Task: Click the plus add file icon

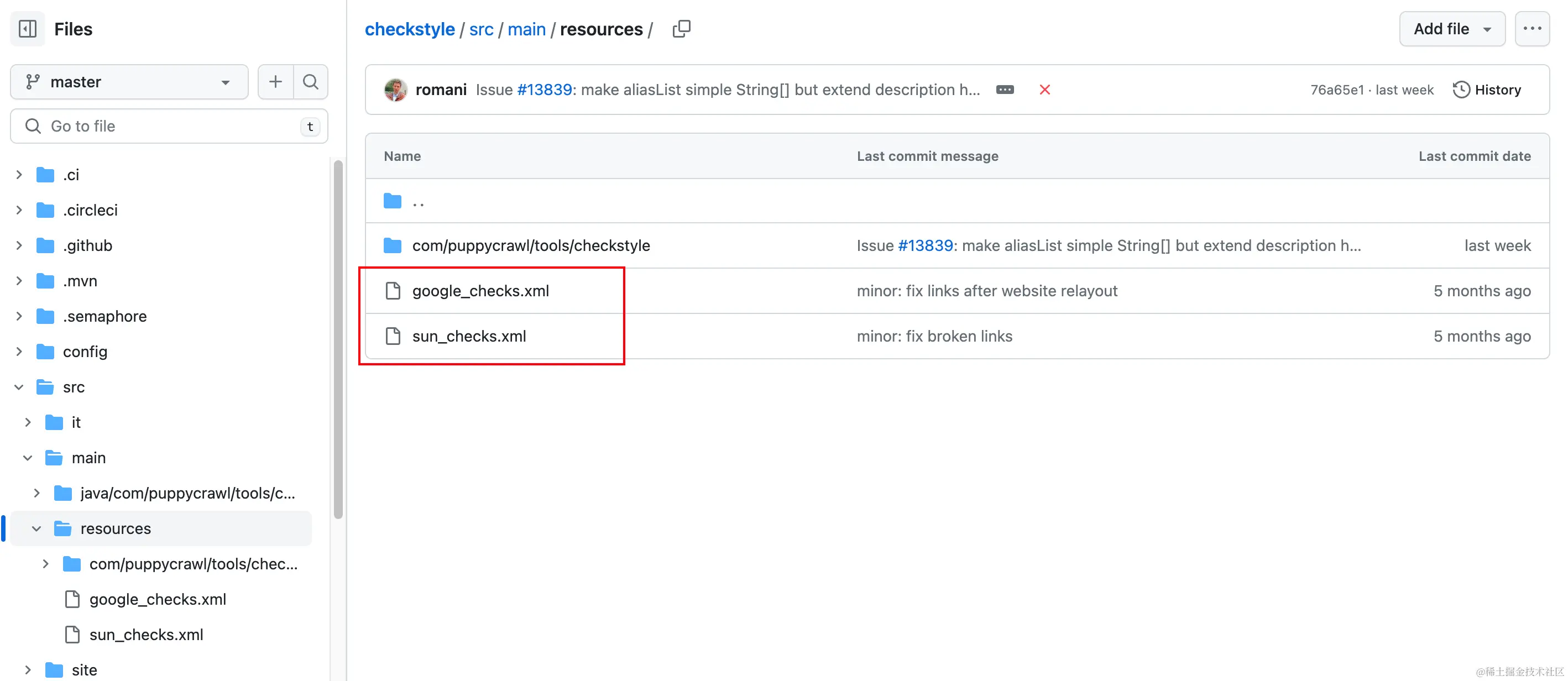Action: 276,82
